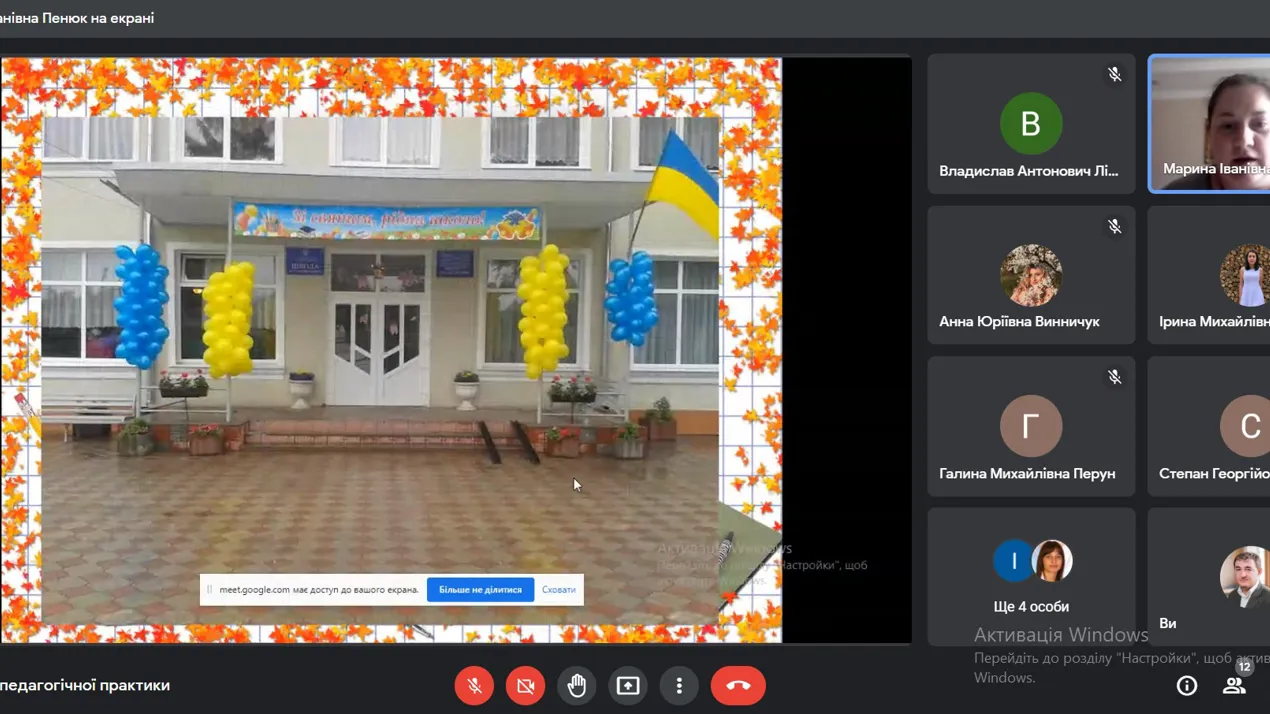This screenshot has height=714, width=1270.
Task: Leave the call with the red hang-up button
Action: [x=738, y=686]
